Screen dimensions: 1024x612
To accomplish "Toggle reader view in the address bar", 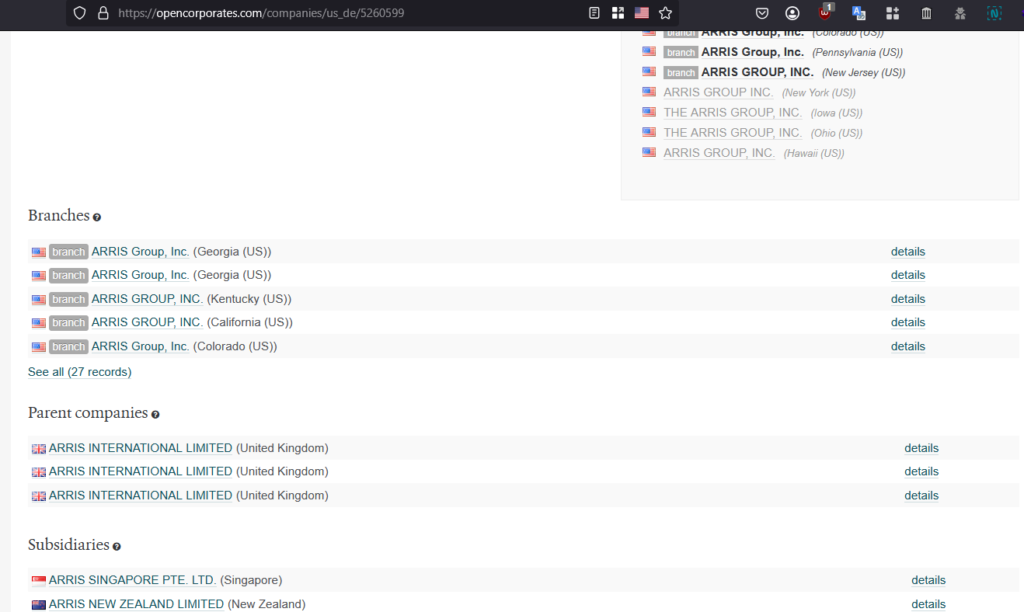I will click(x=594, y=13).
